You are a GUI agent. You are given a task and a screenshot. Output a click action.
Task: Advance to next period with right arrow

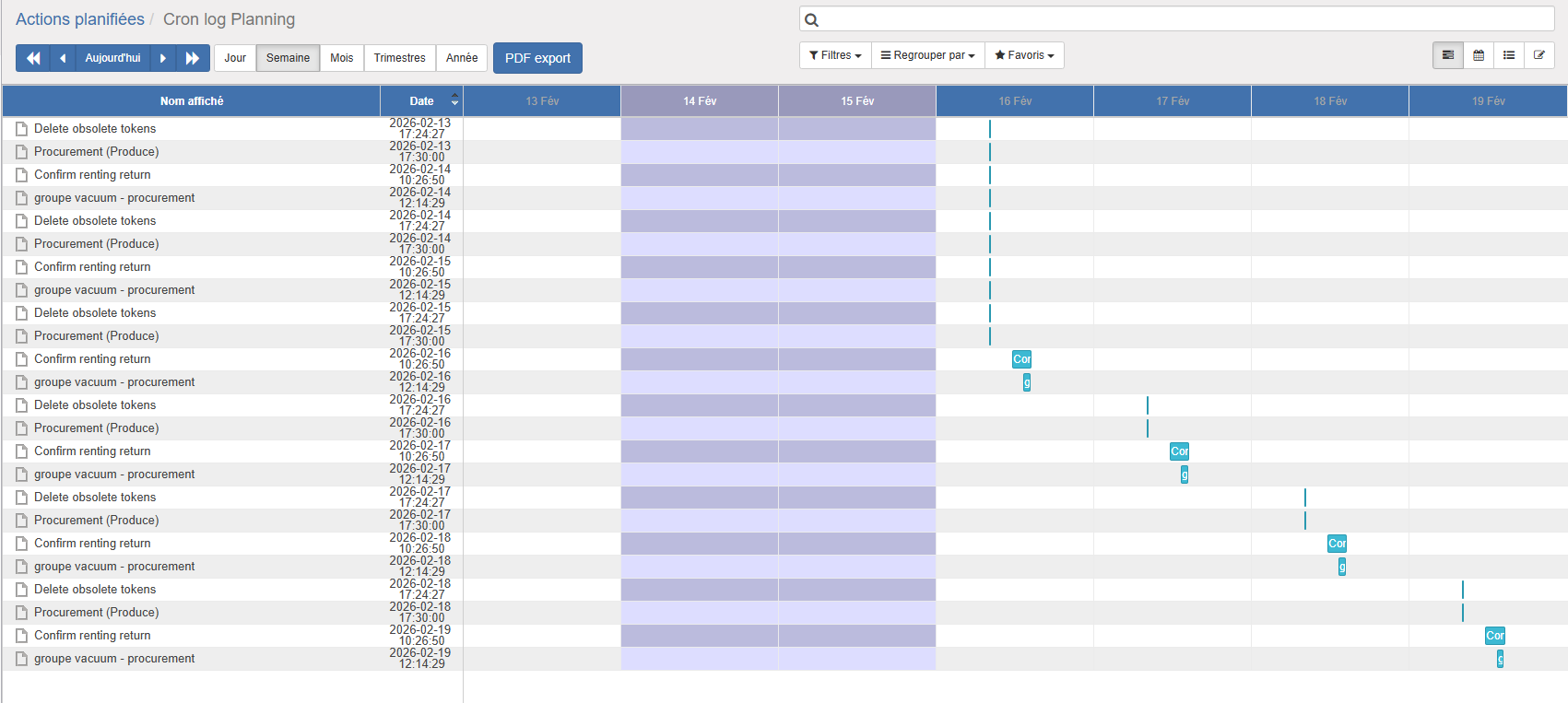(x=163, y=58)
